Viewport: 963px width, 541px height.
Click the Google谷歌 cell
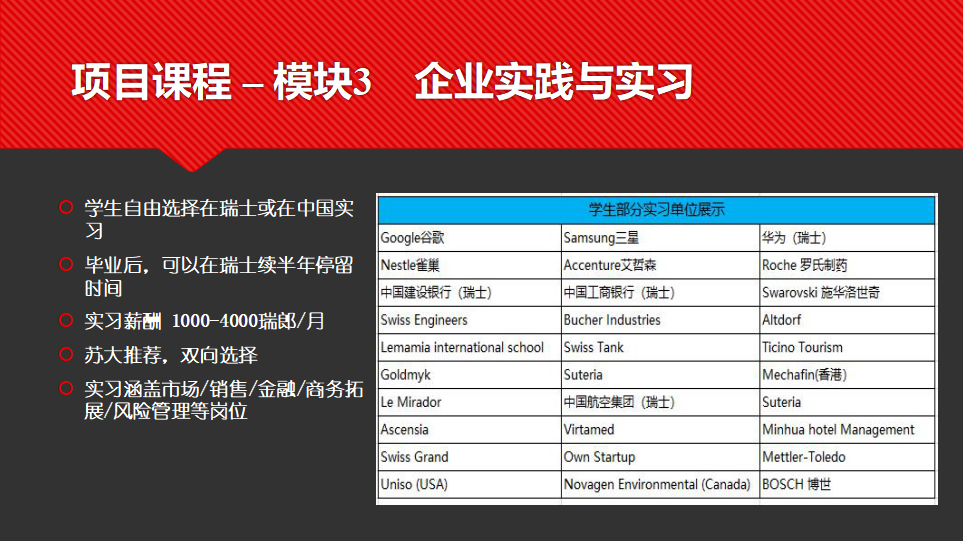(470, 238)
